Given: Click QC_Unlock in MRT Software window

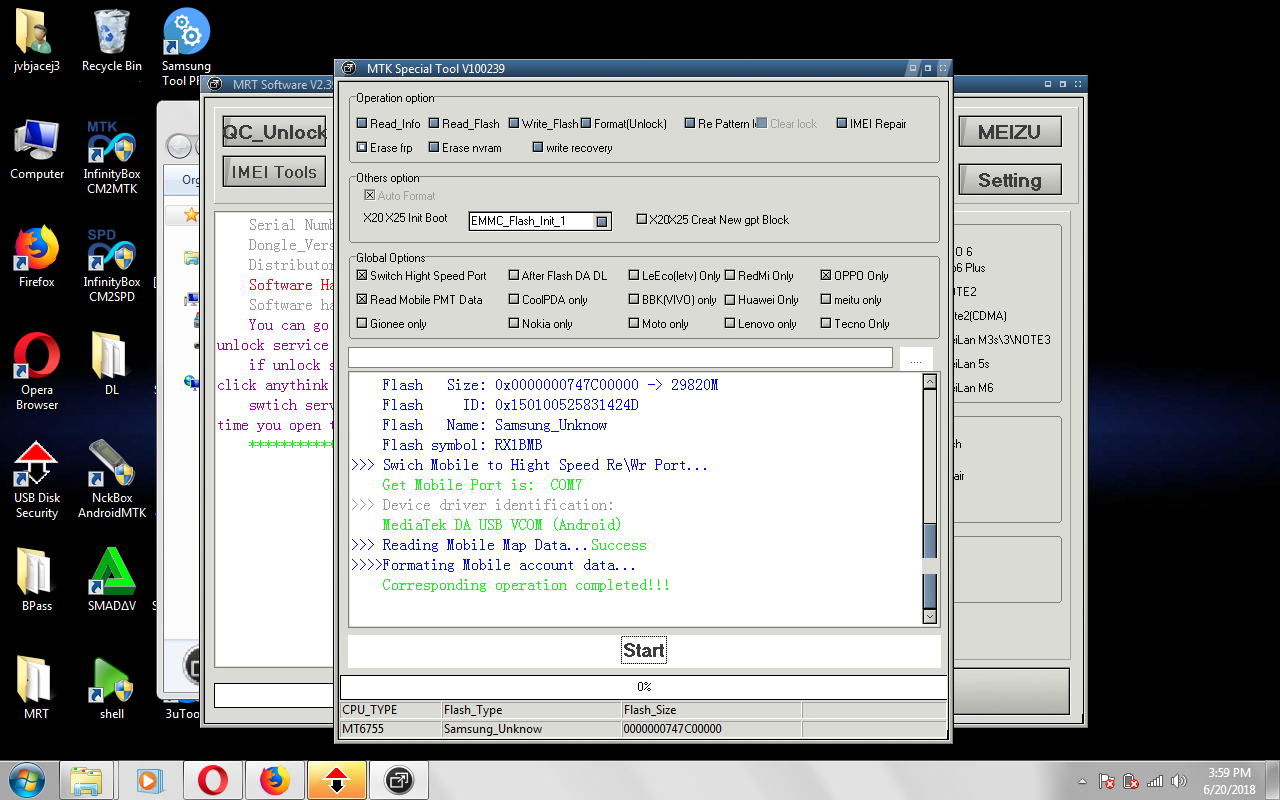Looking at the screenshot, I should [x=274, y=132].
